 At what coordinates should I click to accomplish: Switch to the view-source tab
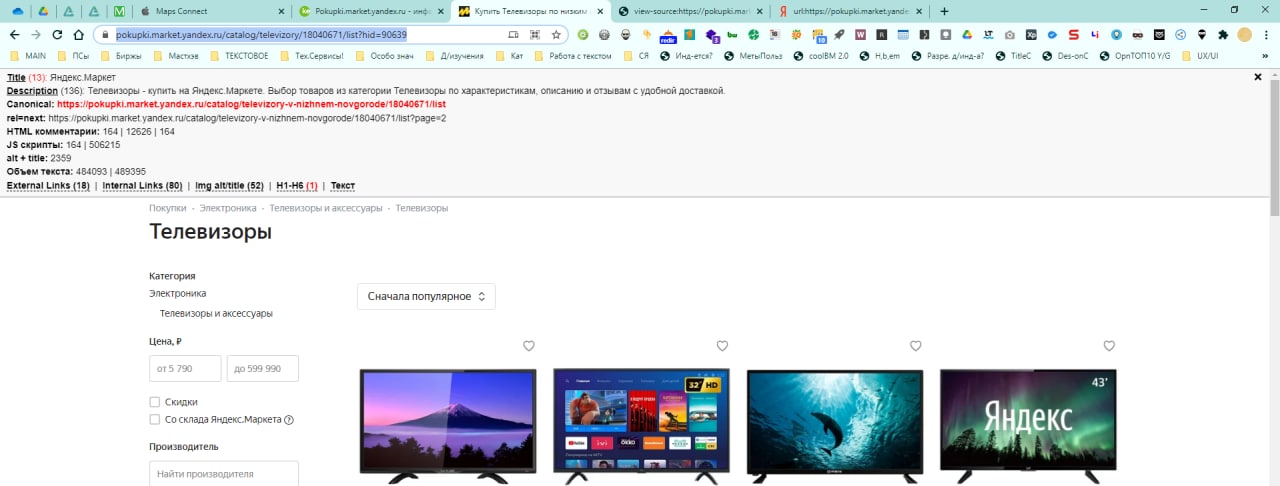click(x=688, y=11)
